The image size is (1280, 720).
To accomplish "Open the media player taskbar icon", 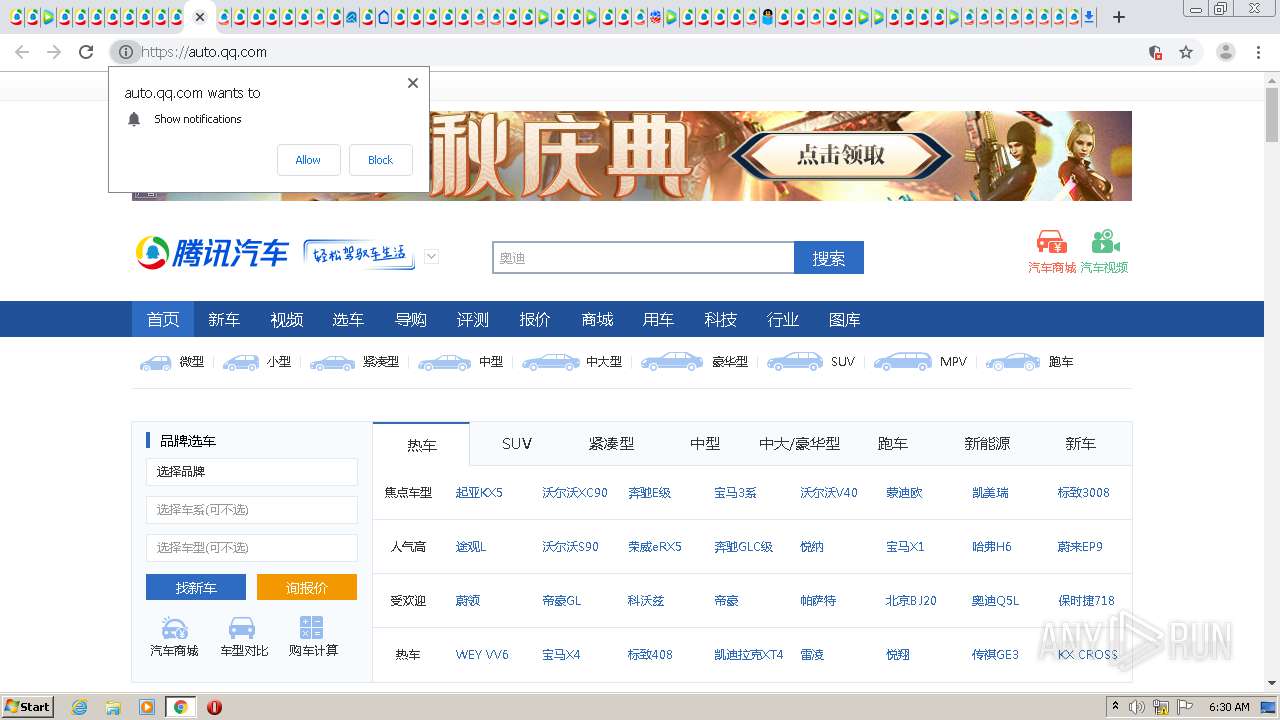I will pyautogui.click(x=147, y=707).
